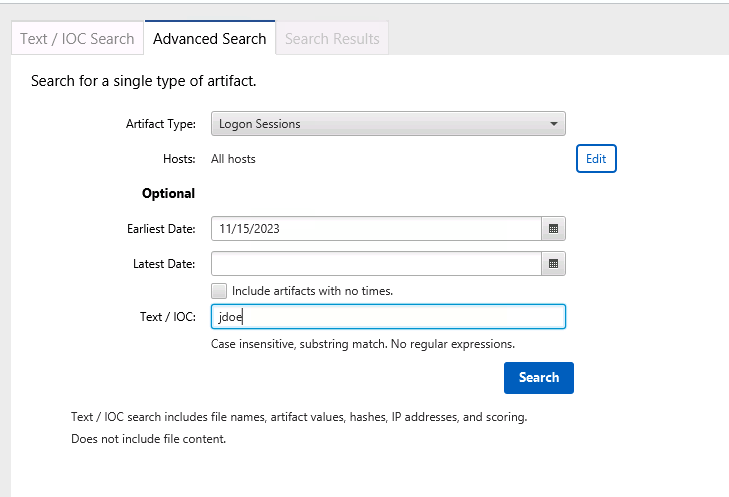Focus the empty Latest Date field
This screenshot has height=497, width=729.
376,264
